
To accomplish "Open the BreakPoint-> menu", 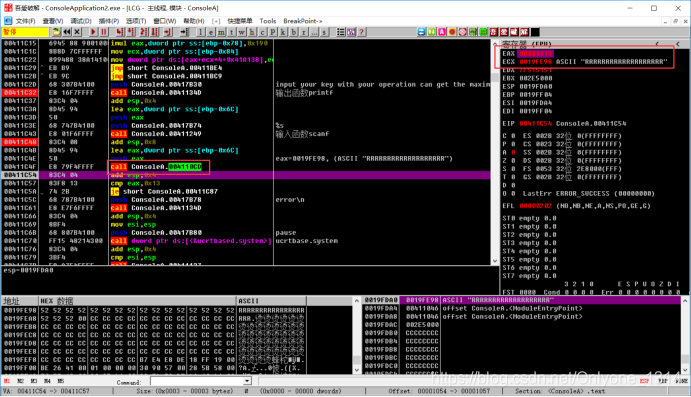I will click(x=303, y=21).
